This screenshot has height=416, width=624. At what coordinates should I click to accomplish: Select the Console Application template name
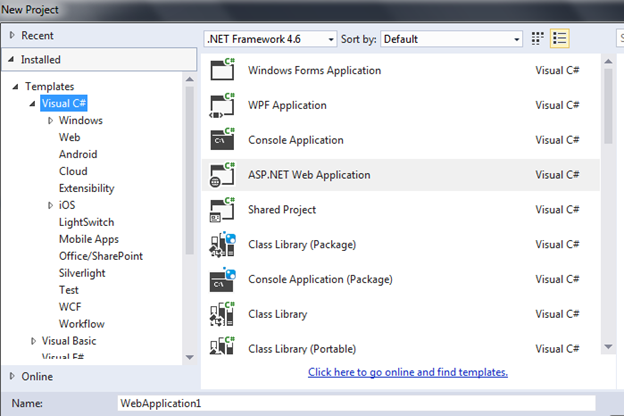click(296, 140)
